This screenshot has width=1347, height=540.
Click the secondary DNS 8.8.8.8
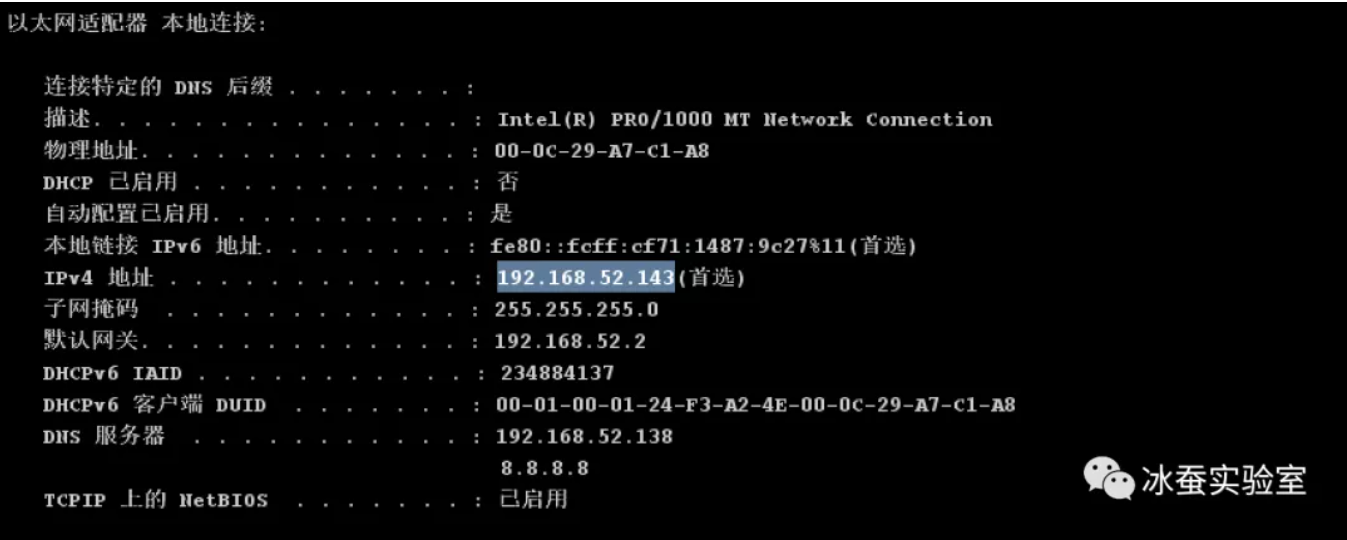[545, 468]
